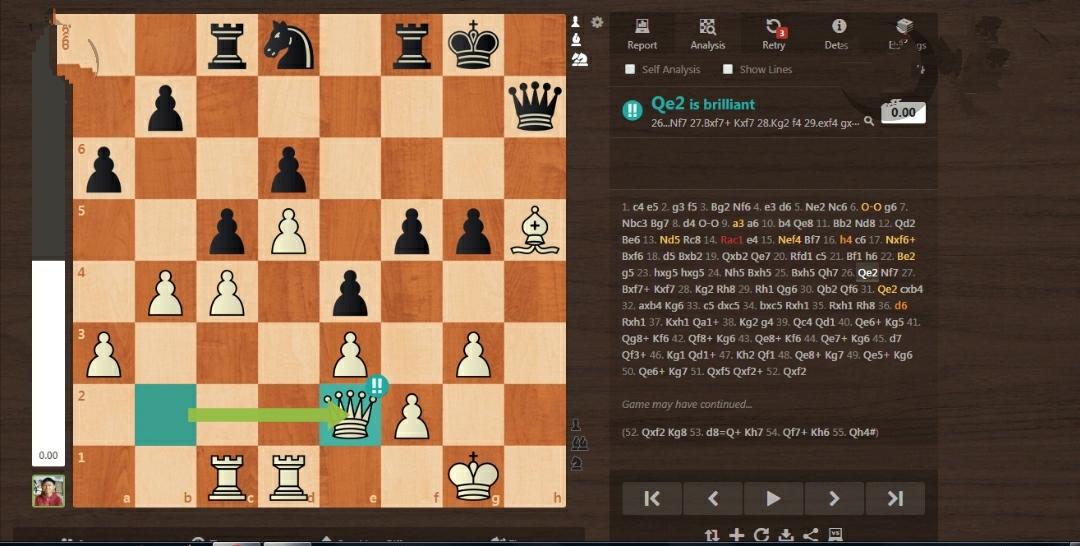1080x546 pixels.
Task: Click the brilliant move double-exclamation icon
Action: pos(632,110)
